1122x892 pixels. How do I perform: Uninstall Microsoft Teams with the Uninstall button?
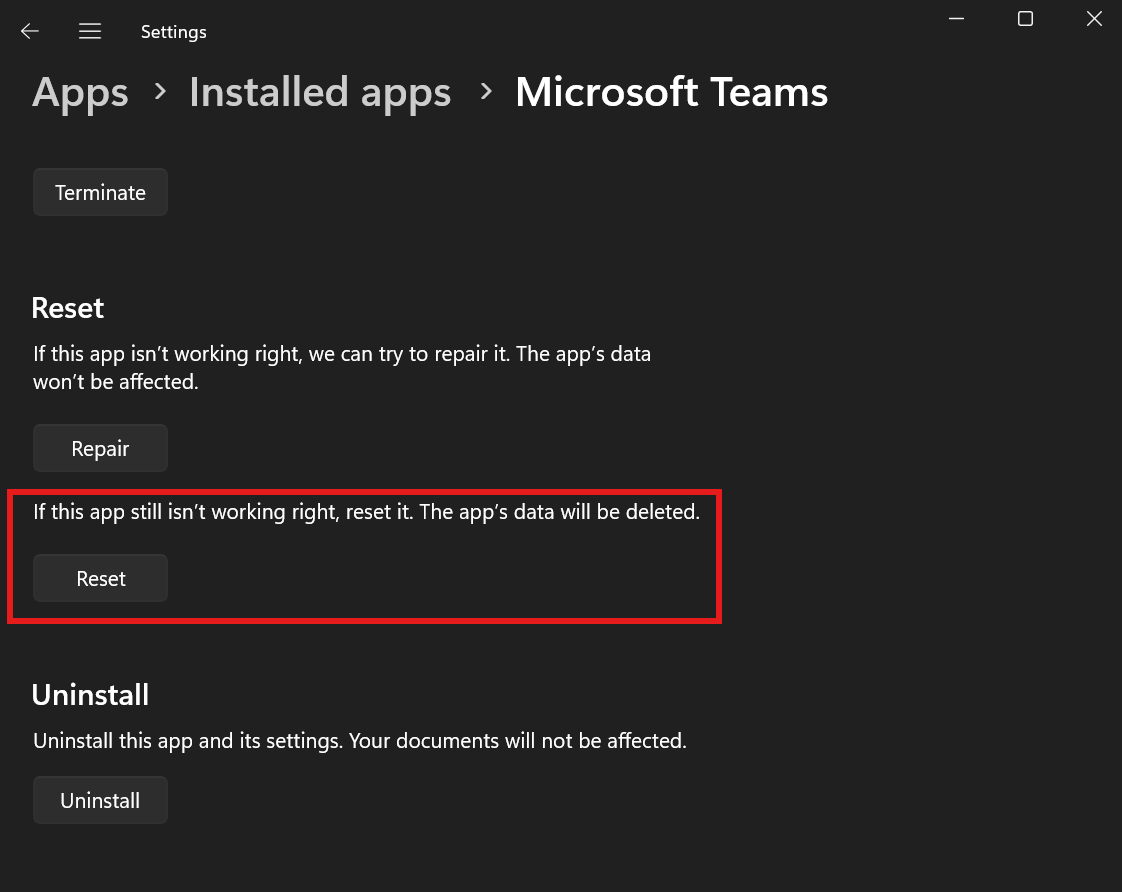100,801
